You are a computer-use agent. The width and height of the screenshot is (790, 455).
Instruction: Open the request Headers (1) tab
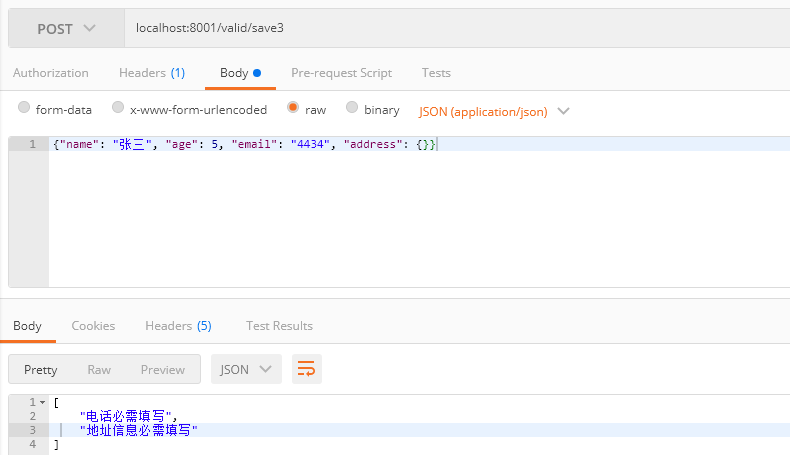click(x=152, y=73)
